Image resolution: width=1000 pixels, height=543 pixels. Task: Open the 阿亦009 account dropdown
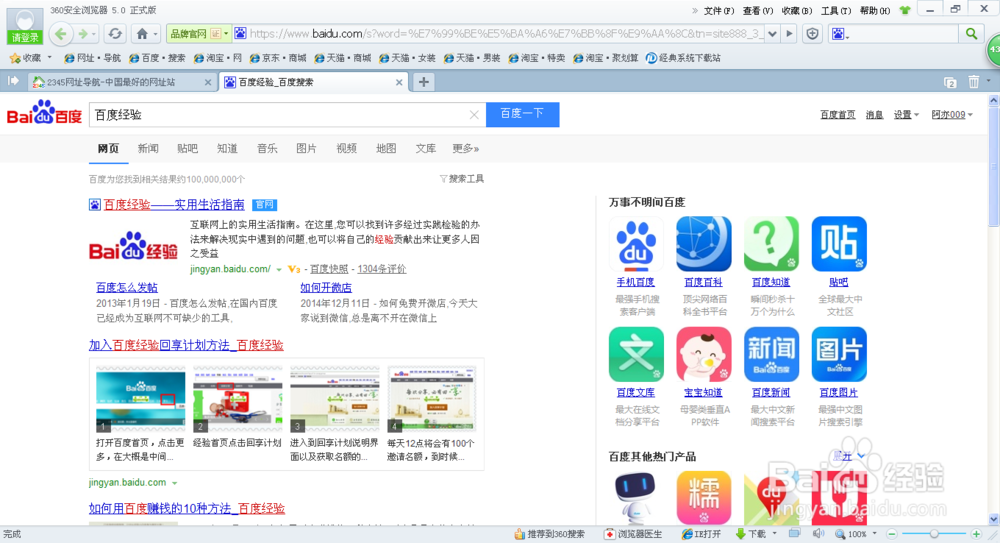952,115
